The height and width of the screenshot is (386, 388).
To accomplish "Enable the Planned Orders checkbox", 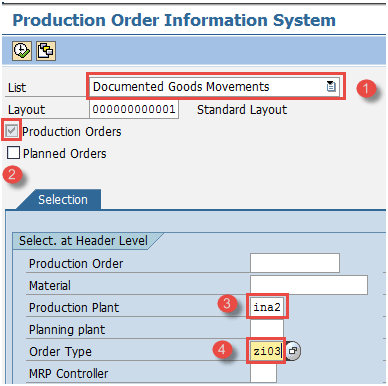I will click(x=13, y=153).
